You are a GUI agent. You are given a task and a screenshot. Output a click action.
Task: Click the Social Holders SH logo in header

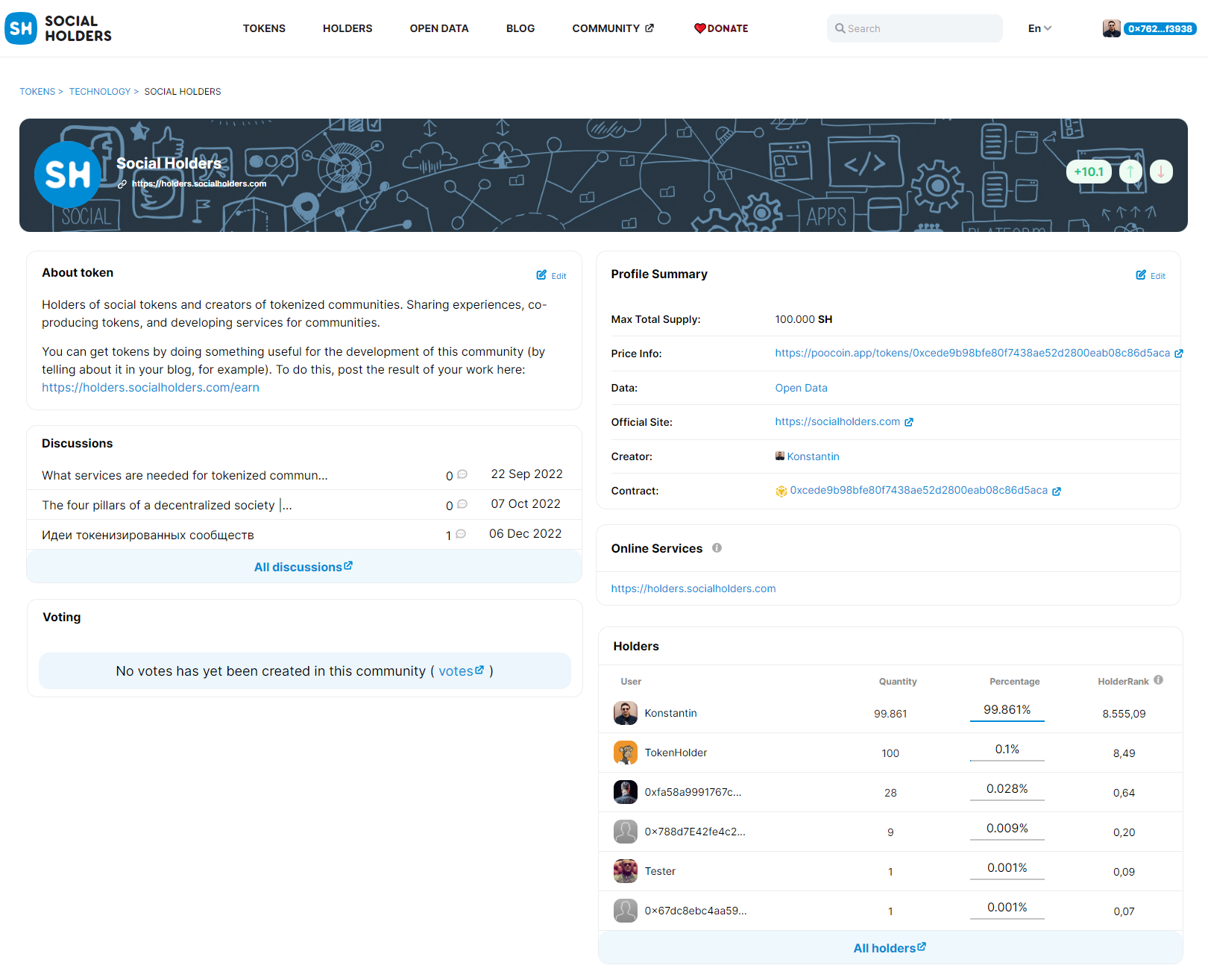(58, 28)
